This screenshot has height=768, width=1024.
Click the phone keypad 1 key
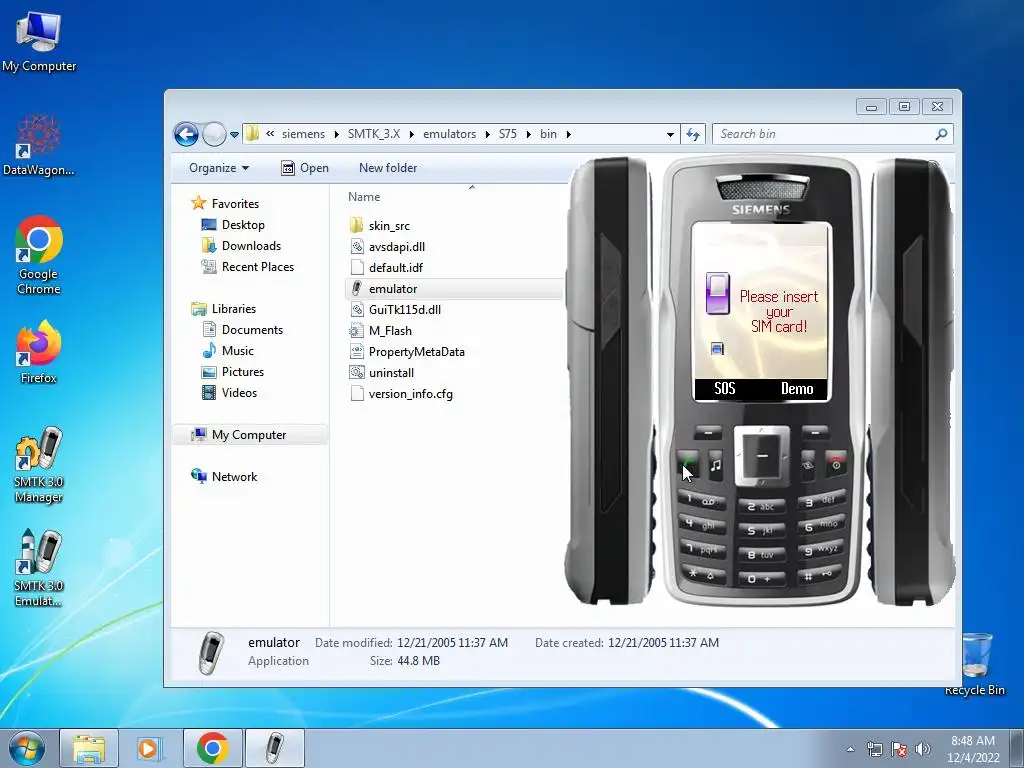coord(701,500)
